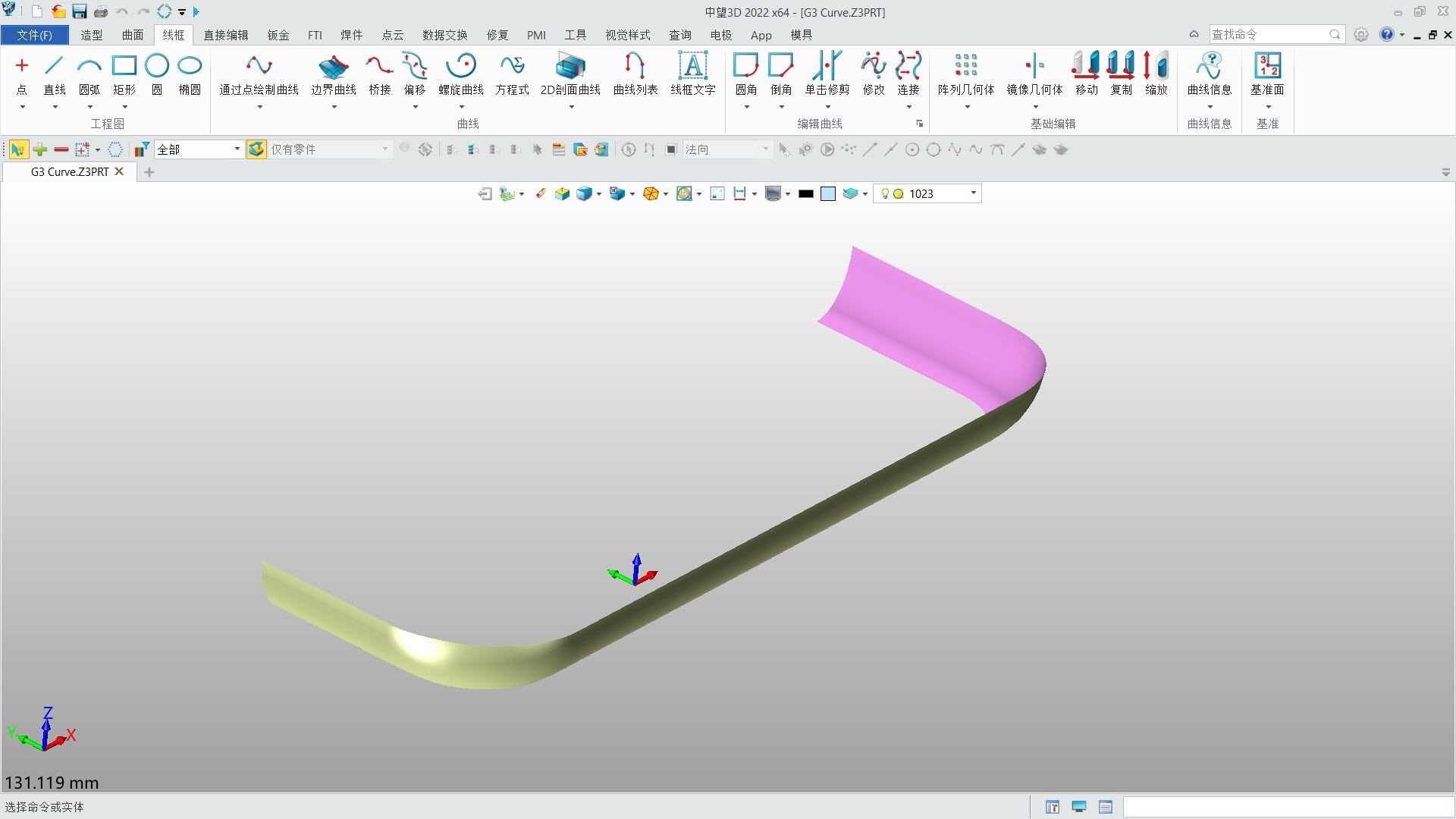Open the light list 1023 dropdown
This screenshot has width=1456, height=819.
pos(973,193)
